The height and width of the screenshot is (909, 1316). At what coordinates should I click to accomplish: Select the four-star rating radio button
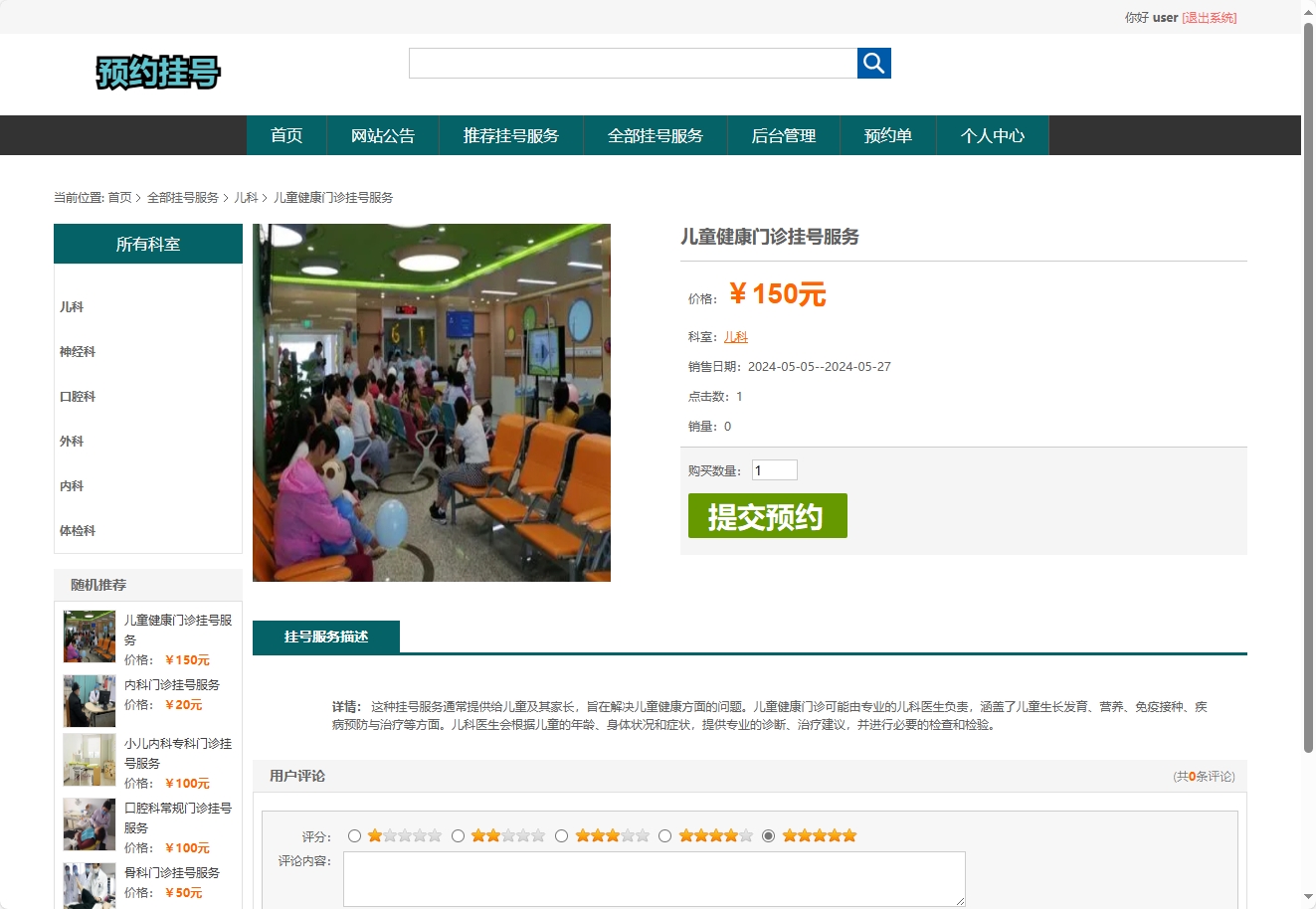[664, 836]
